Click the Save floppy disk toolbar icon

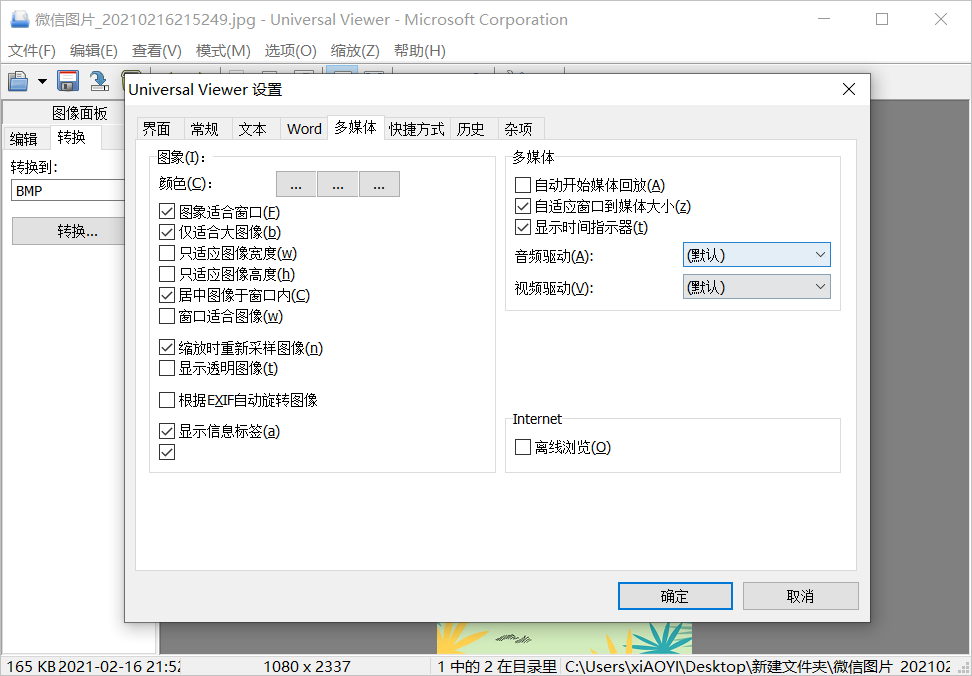(68, 81)
